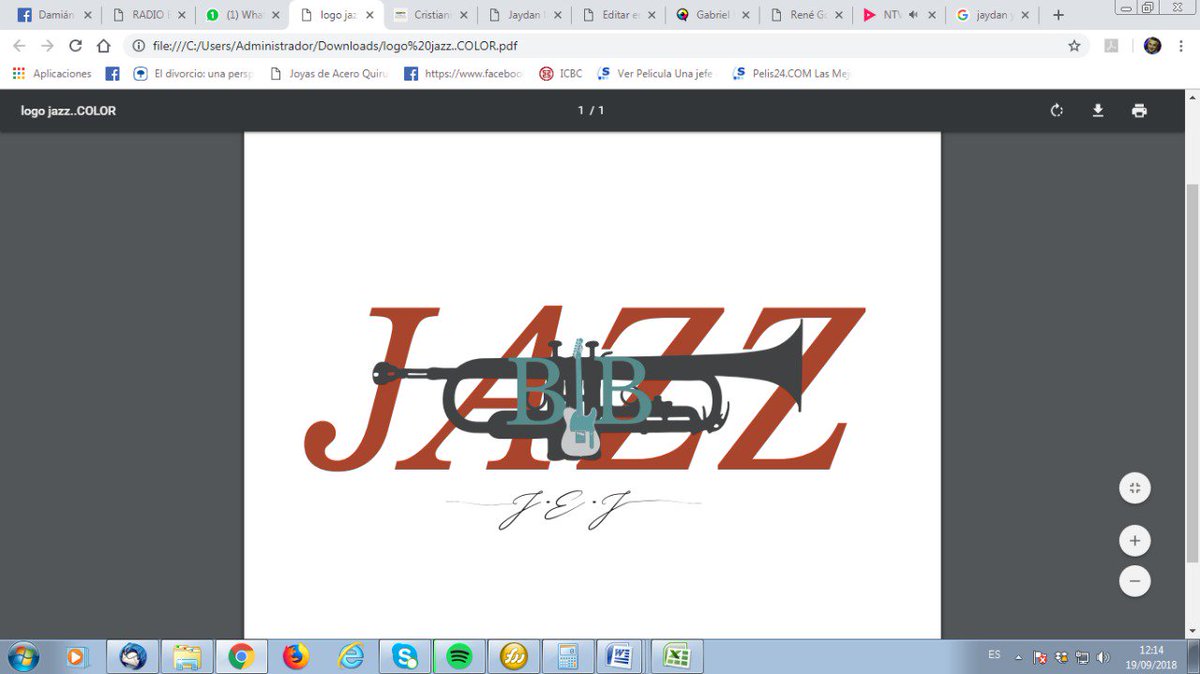Open Thunderbird from taskbar
The width and height of the screenshot is (1200, 674).
pos(133,657)
